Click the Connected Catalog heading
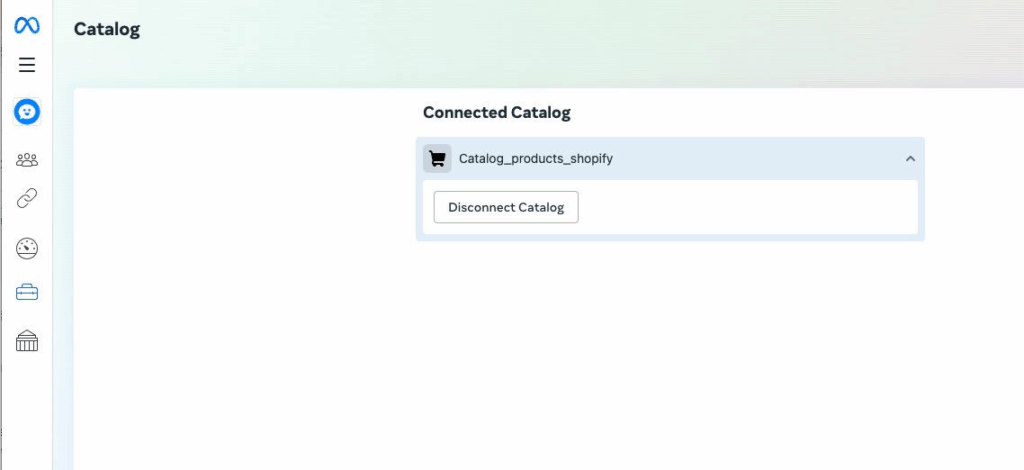This screenshot has height=470, width=1024. pos(496,112)
